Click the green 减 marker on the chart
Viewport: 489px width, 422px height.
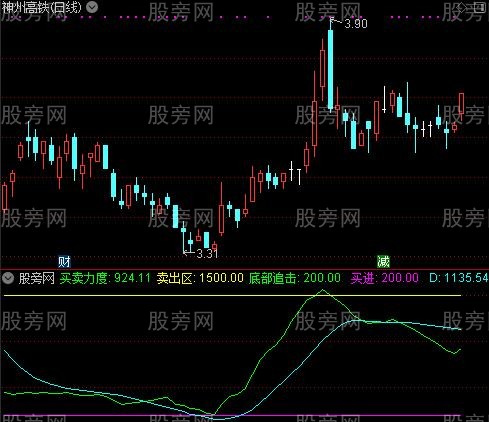click(383, 262)
